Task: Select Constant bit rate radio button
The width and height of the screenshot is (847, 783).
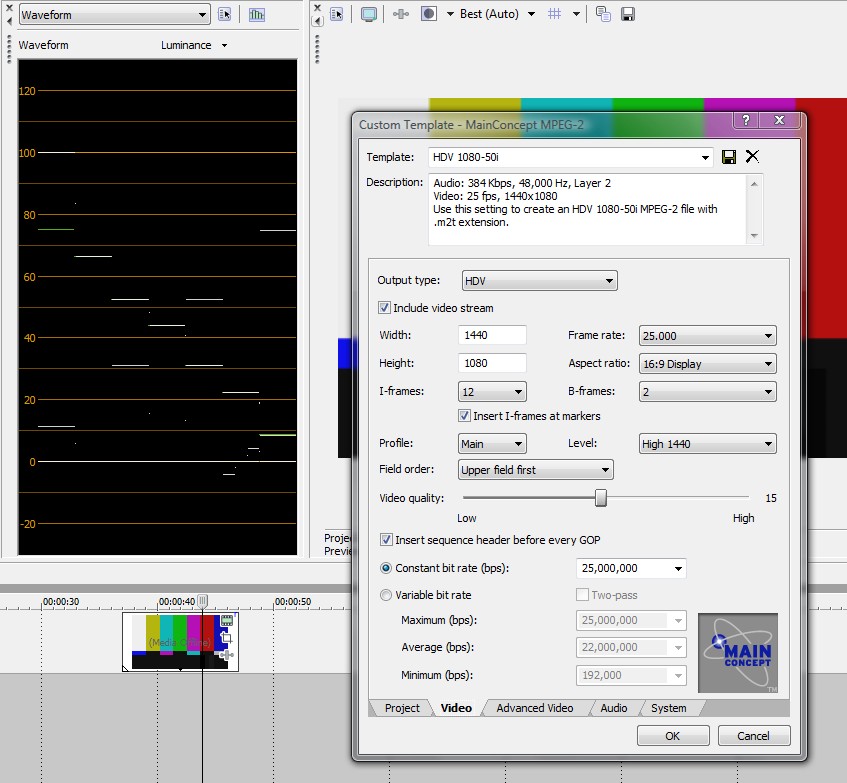Action: point(386,568)
